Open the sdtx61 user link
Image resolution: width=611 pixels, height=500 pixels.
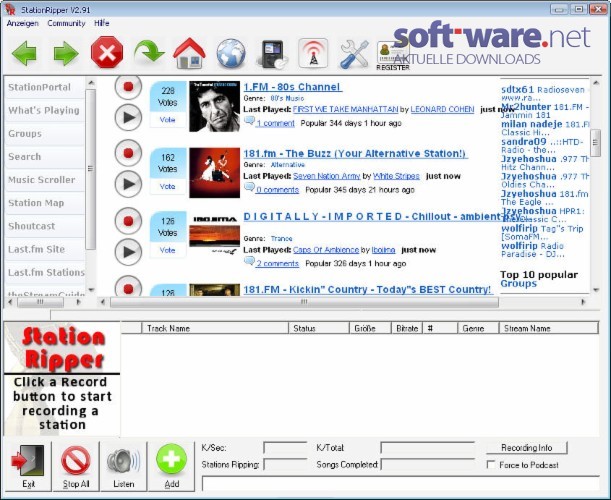[517, 90]
